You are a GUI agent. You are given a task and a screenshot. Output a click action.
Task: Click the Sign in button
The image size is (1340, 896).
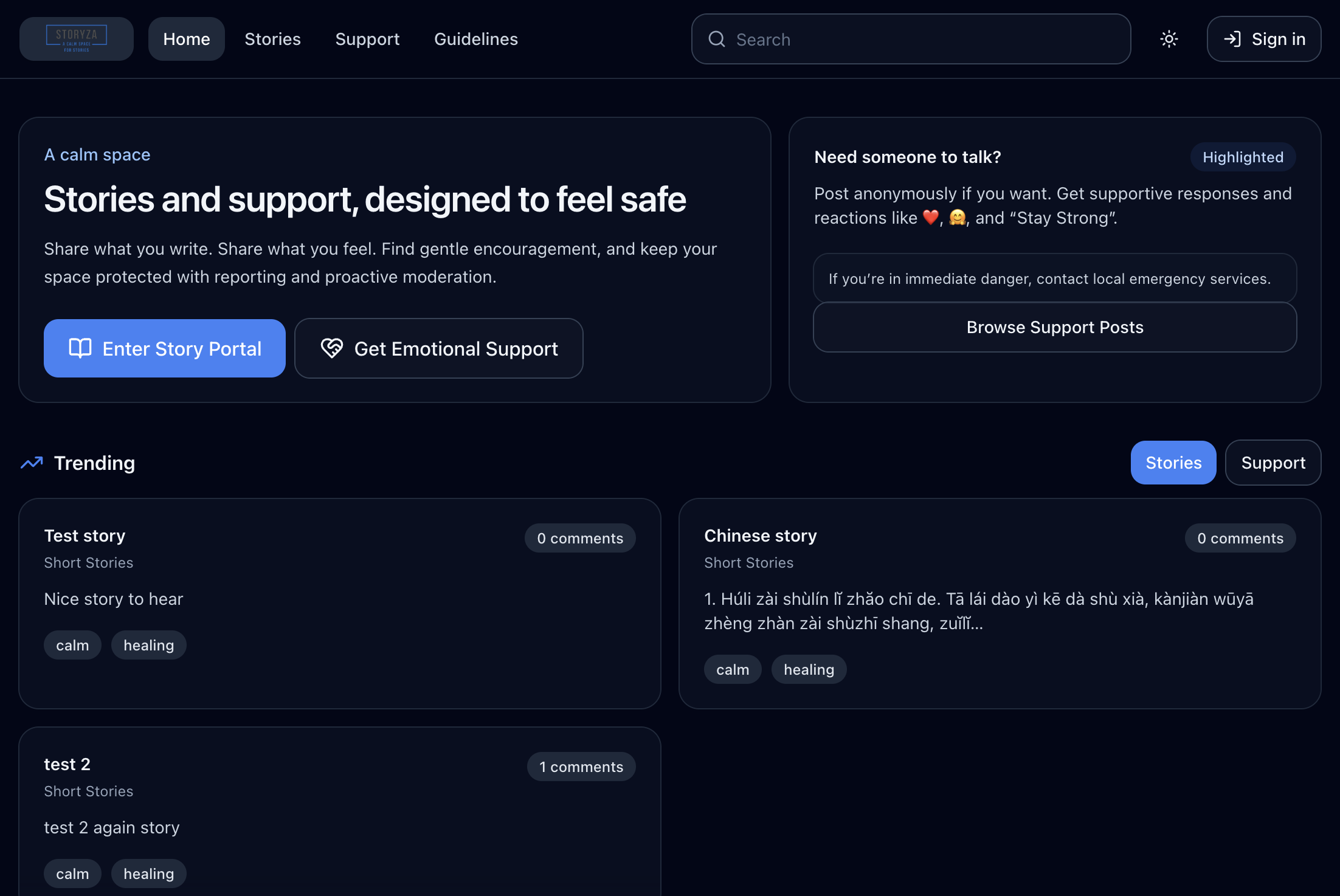pos(1264,40)
